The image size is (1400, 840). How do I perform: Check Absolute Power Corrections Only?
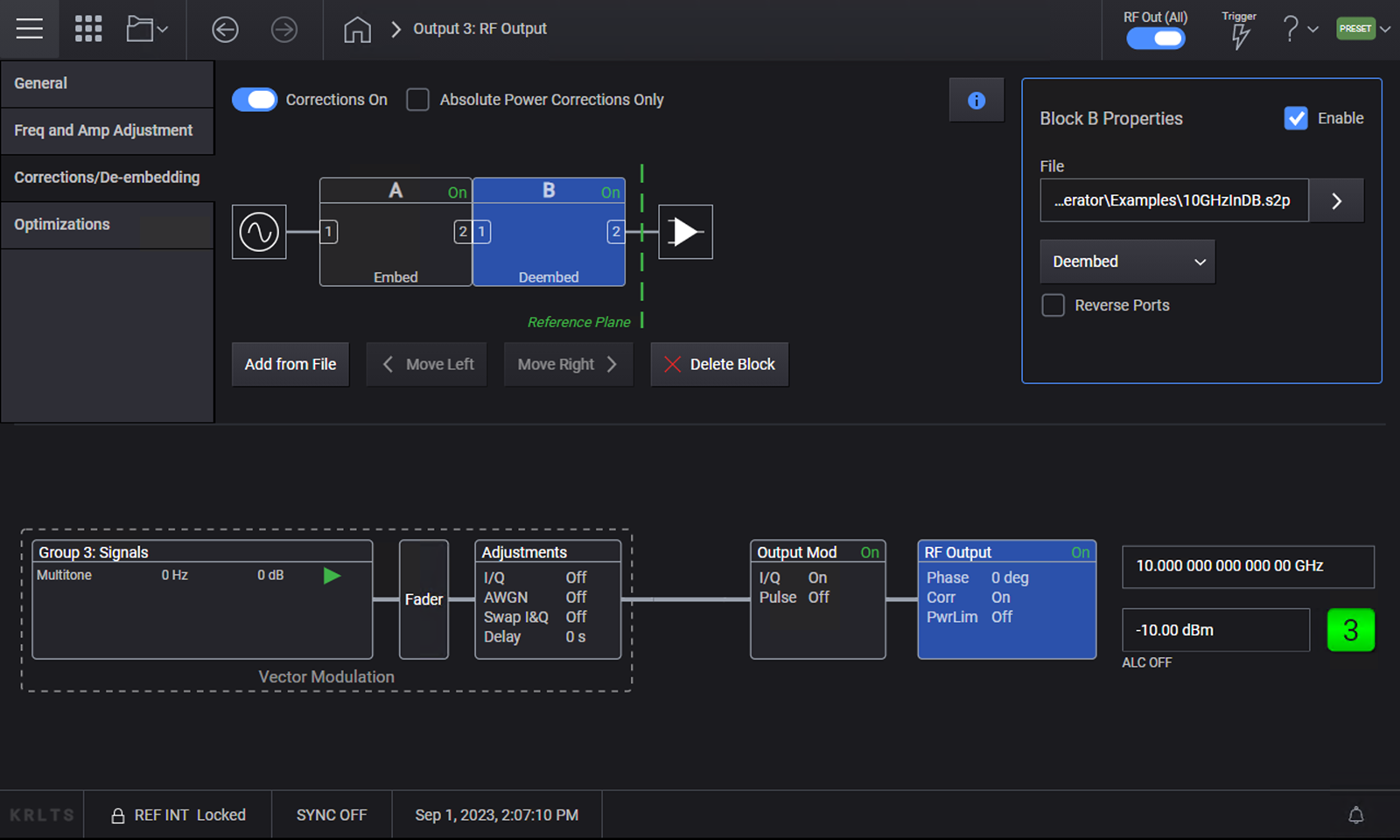417,100
